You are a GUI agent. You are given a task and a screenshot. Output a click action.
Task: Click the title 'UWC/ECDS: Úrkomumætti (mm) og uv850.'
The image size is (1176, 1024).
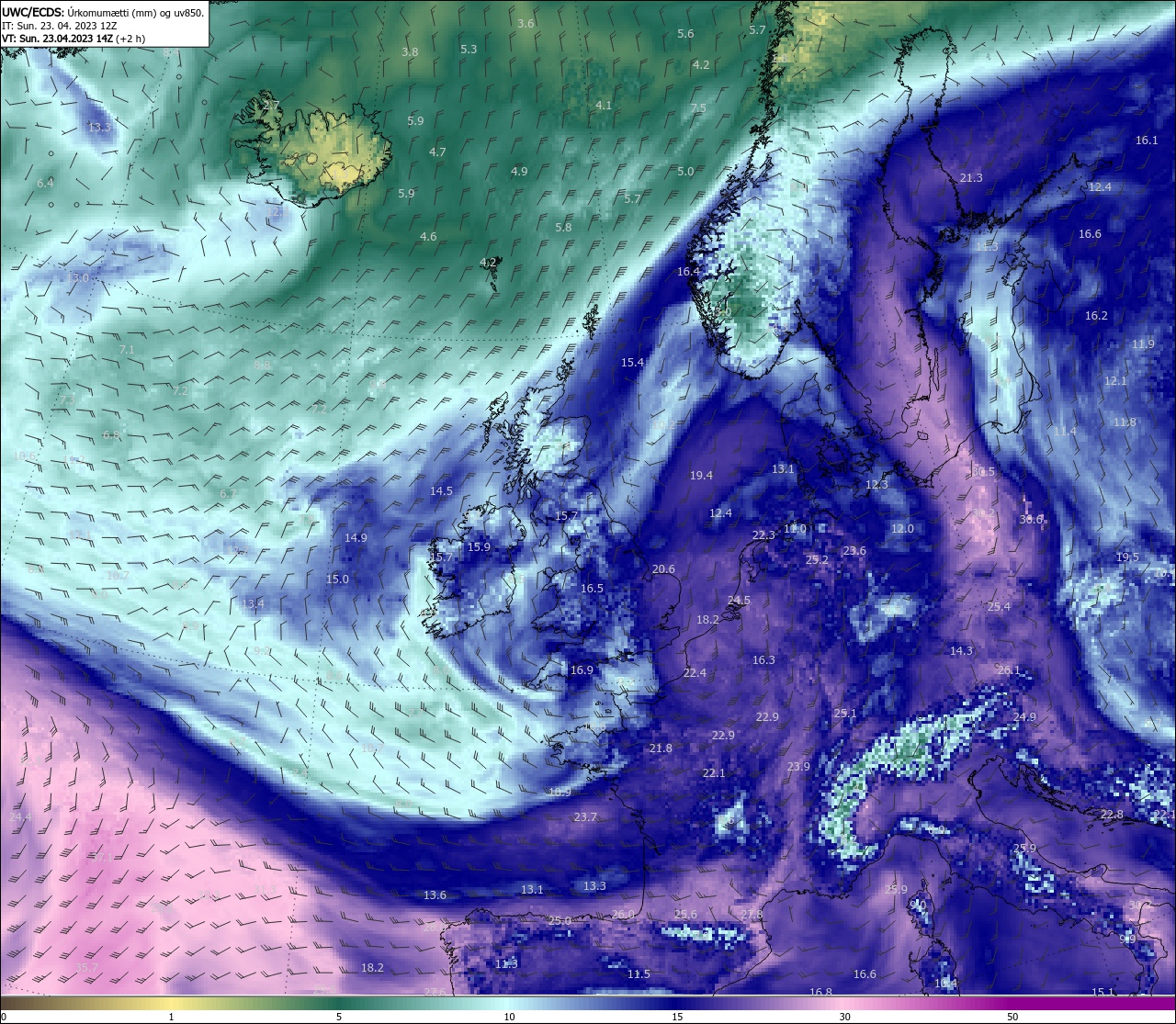click(x=103, y=13)
